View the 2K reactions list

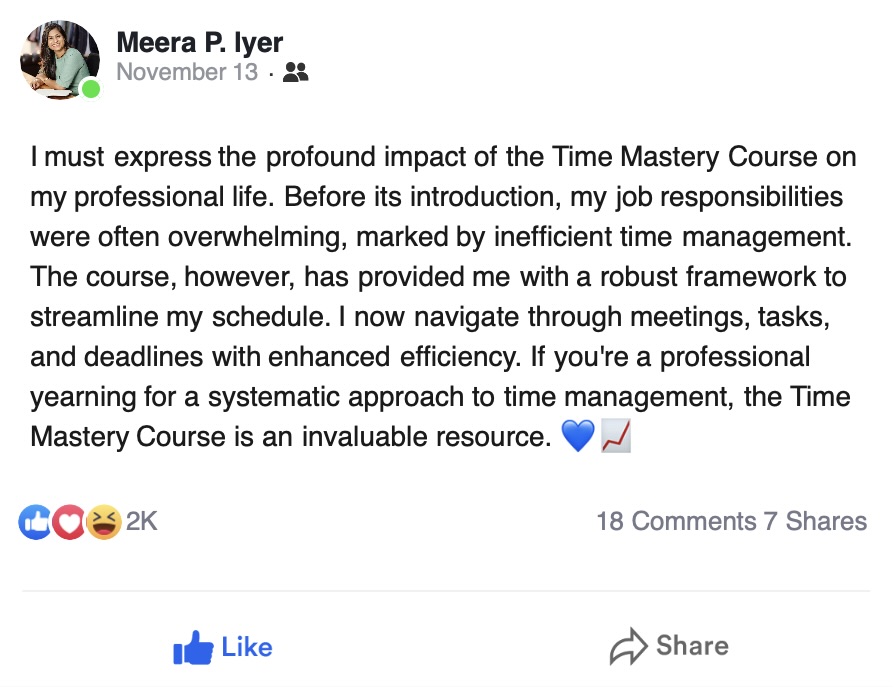pos(141,522)
